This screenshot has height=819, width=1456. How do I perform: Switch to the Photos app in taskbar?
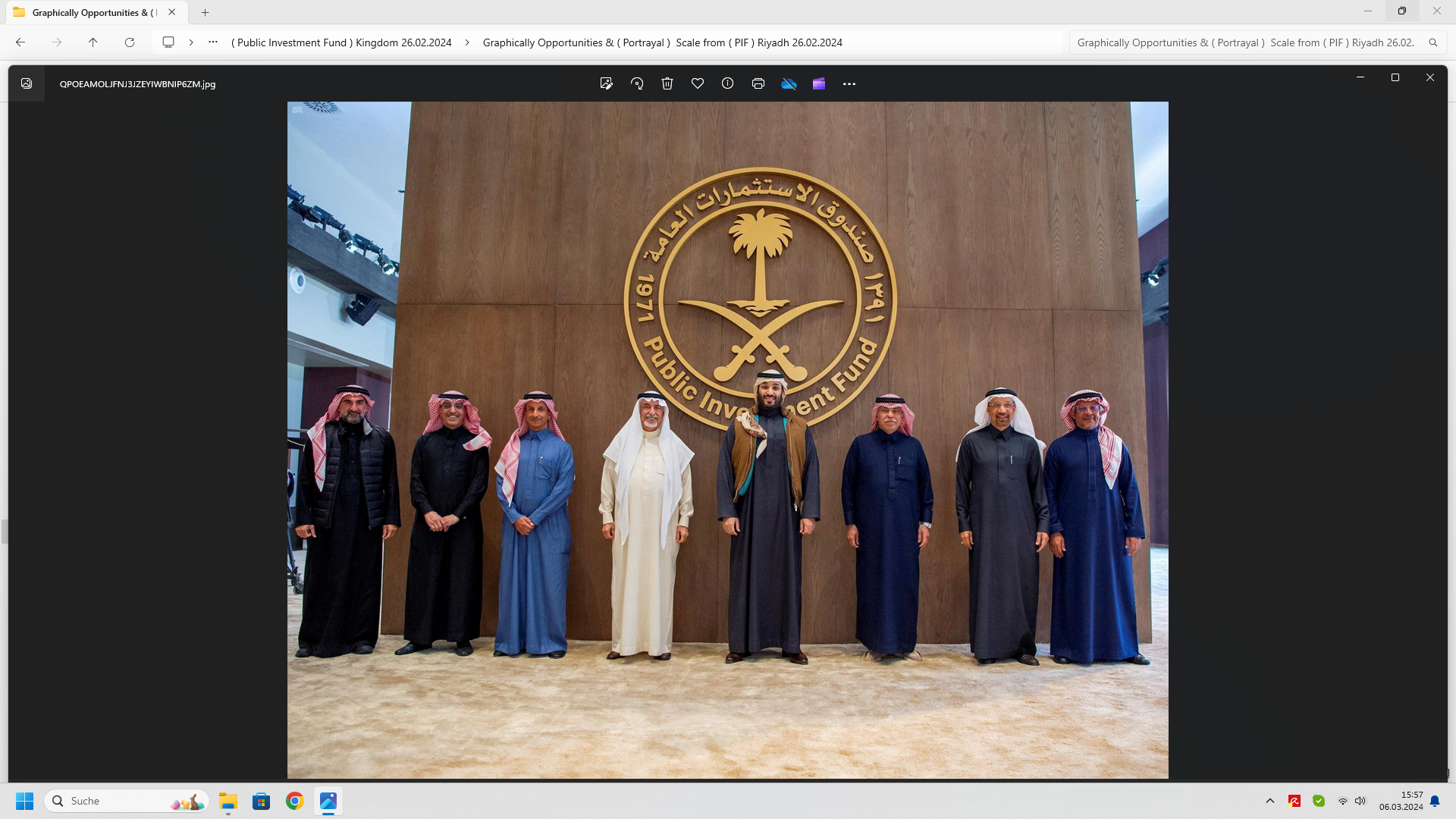(328, 801)
